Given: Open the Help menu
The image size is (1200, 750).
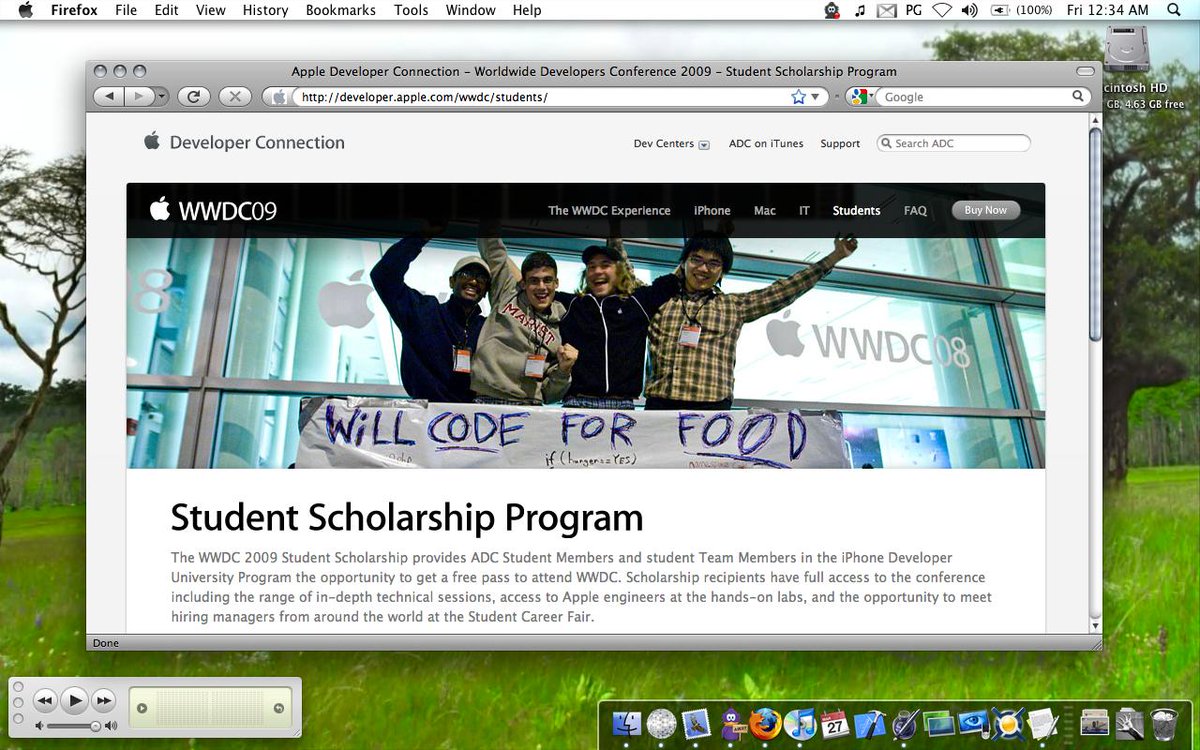Looking at the screenshot, I should 527,10.
